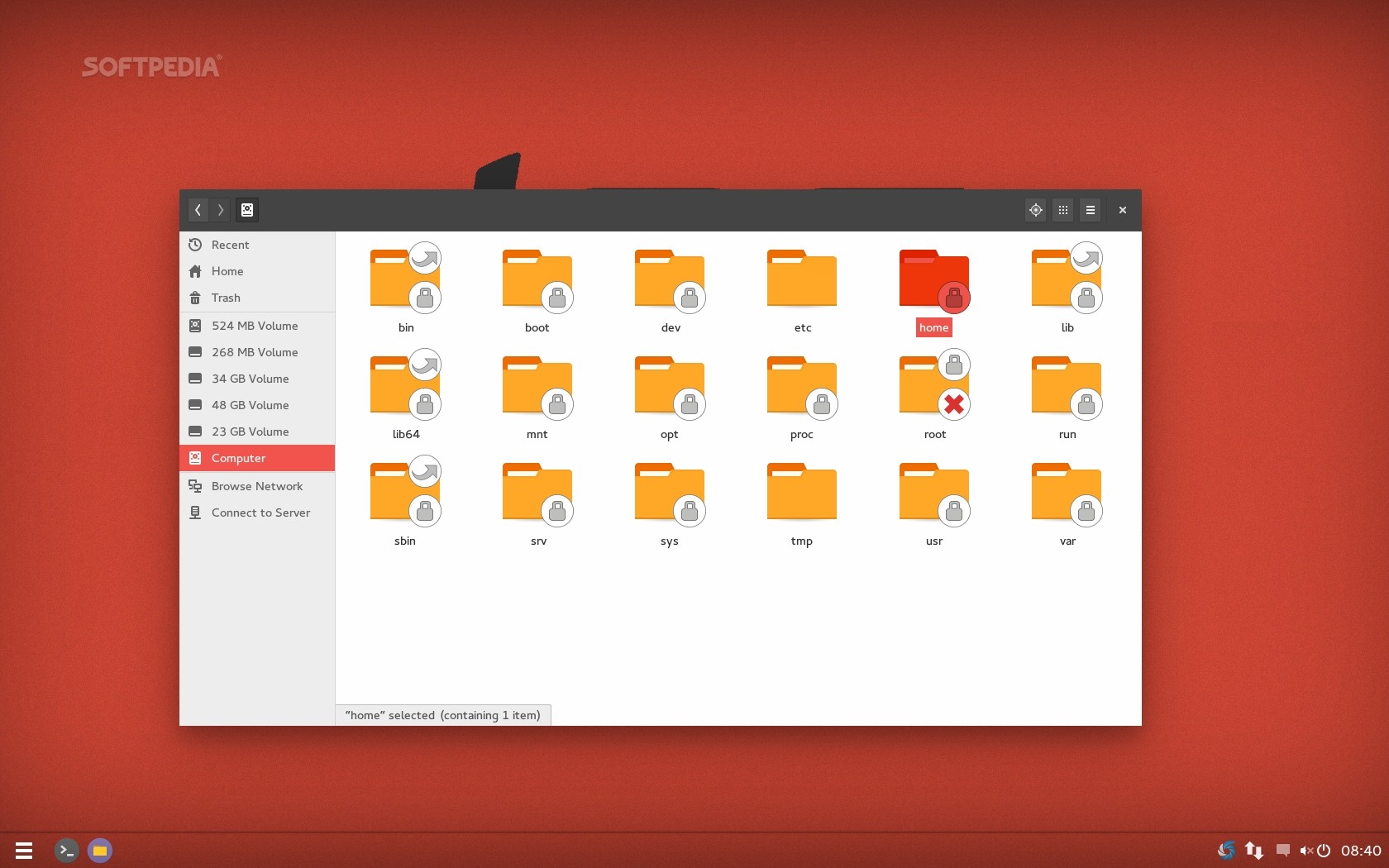Screen dimensions: 1389x868
Task: Open the location search target button
Action: coord(1035,210)
